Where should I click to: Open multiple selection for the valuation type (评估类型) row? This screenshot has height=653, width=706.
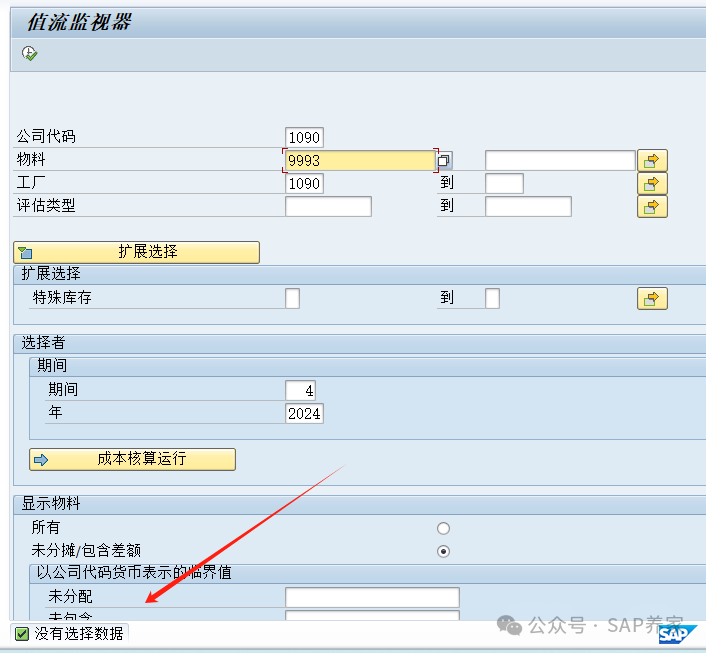click(652, 207)
